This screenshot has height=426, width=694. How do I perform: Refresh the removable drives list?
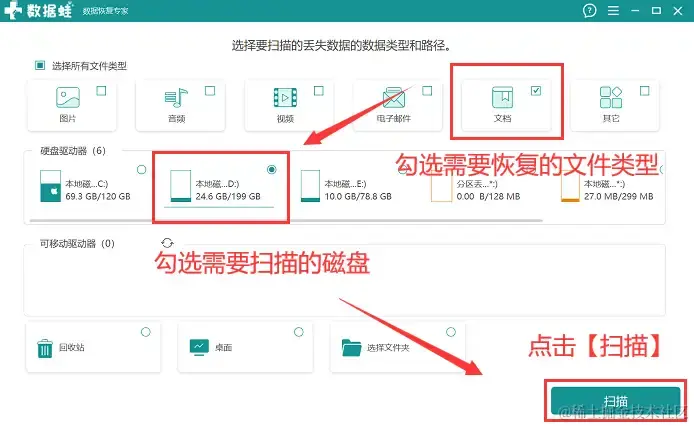click(x=167, y=243)
